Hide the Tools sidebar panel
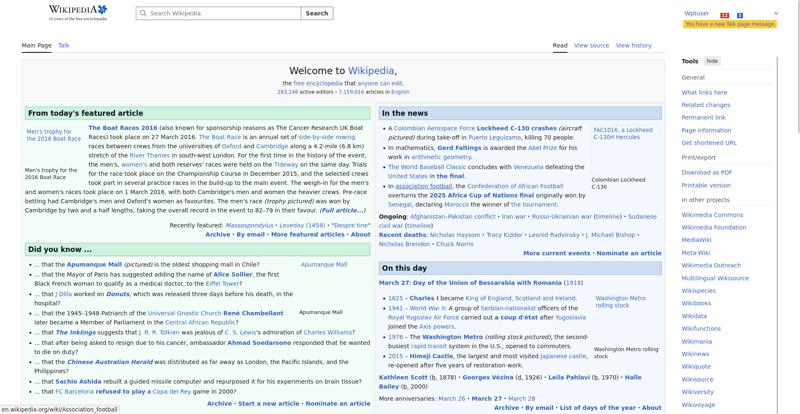The height and width of the screenshot is (414, 800). click(712, 61)
